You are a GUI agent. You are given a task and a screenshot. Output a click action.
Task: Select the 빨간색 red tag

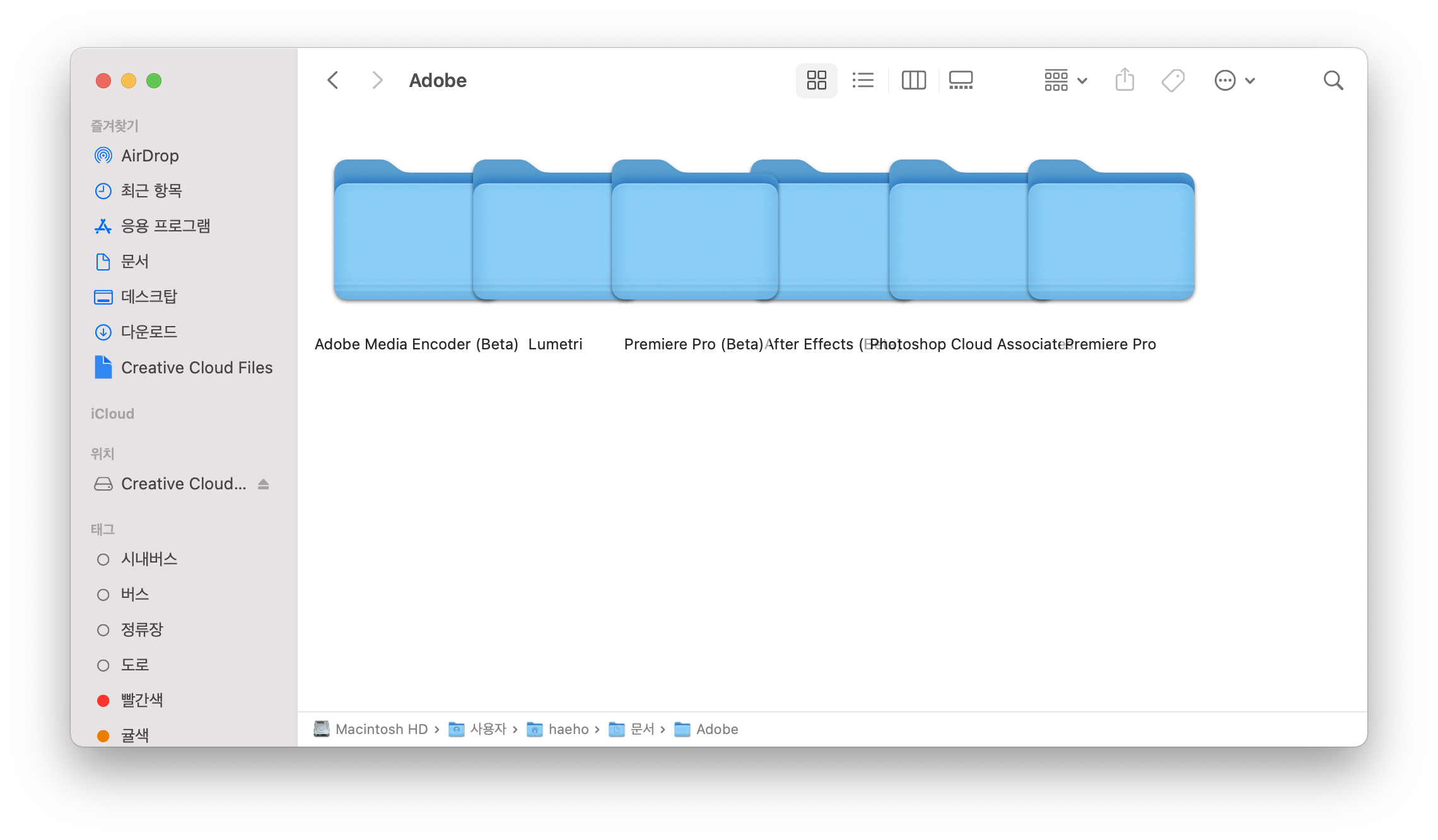click(x=142, y=701)
